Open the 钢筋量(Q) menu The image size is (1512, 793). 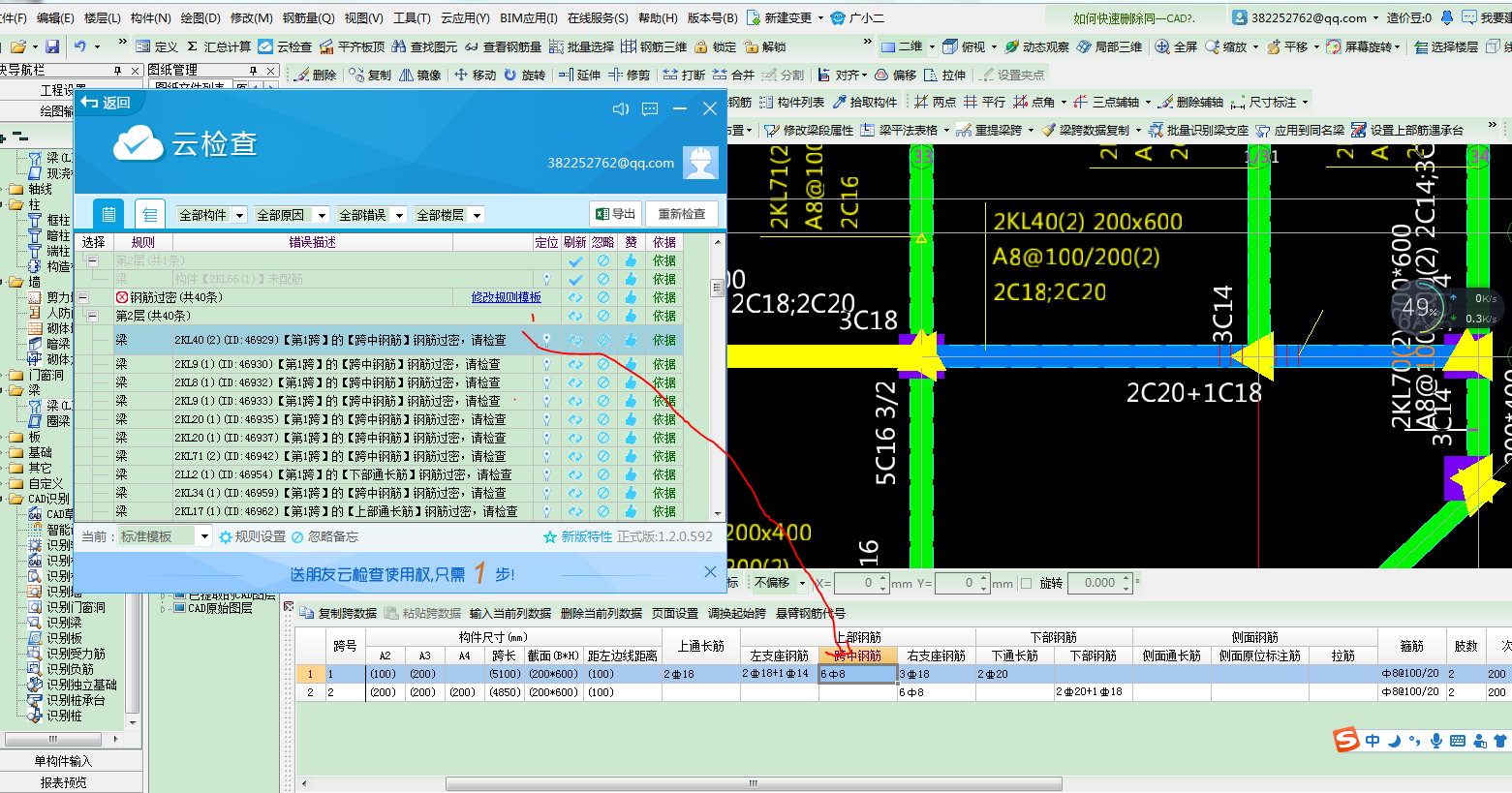(x=308, y=17)
